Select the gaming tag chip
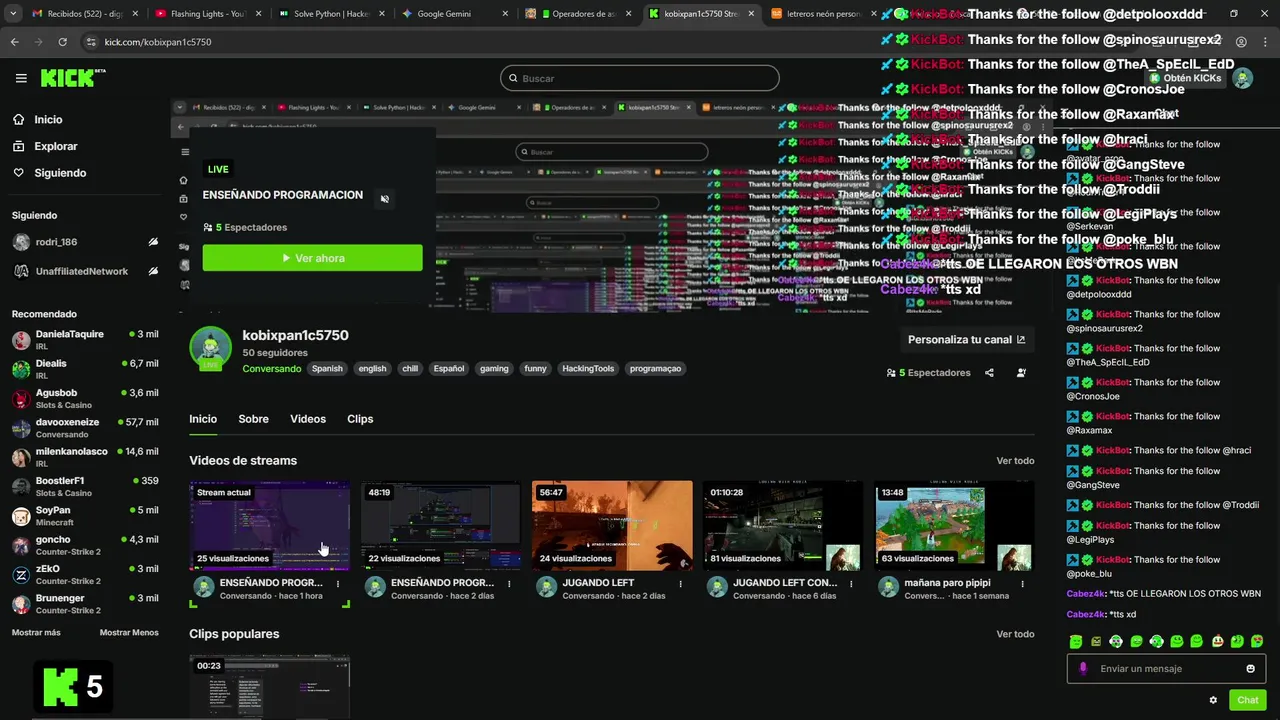Image resolution: width=1280 pixels, height=720 pixels. (494, 369)
